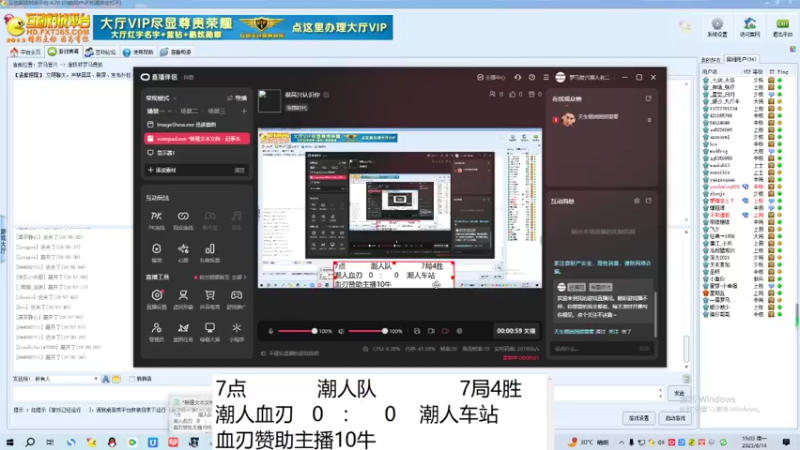Select the ImageShow.exe source row
800x450 pixels.
tap(197, 124)
